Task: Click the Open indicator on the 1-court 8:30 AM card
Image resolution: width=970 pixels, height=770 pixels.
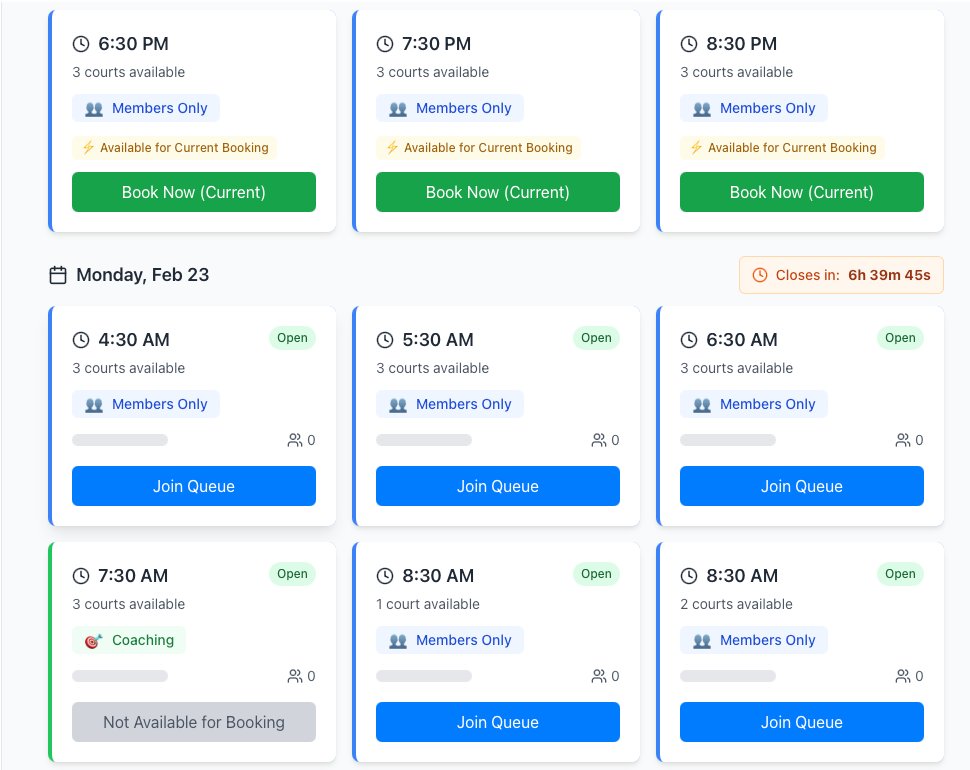Action: coord(596,574)
